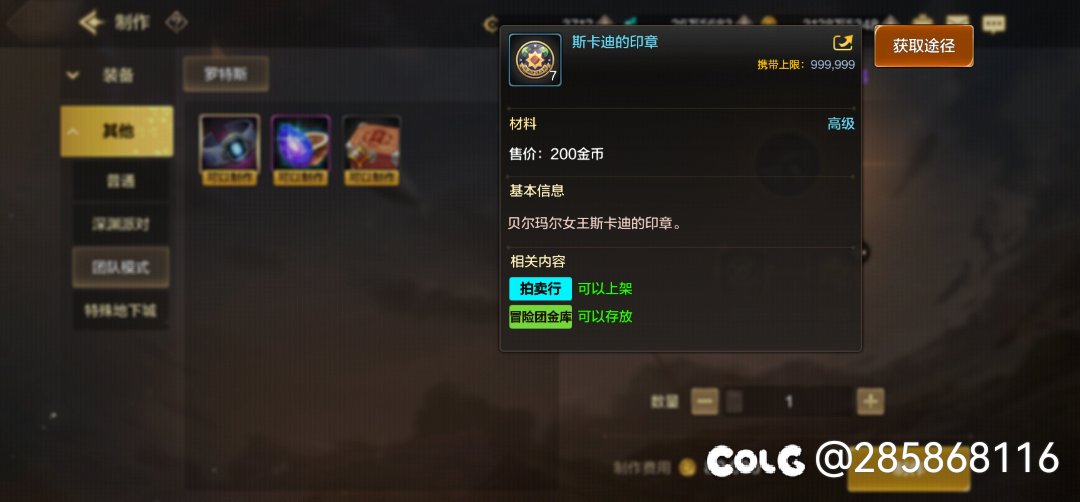Open the chat bubble icon at top right

(993, 25)
